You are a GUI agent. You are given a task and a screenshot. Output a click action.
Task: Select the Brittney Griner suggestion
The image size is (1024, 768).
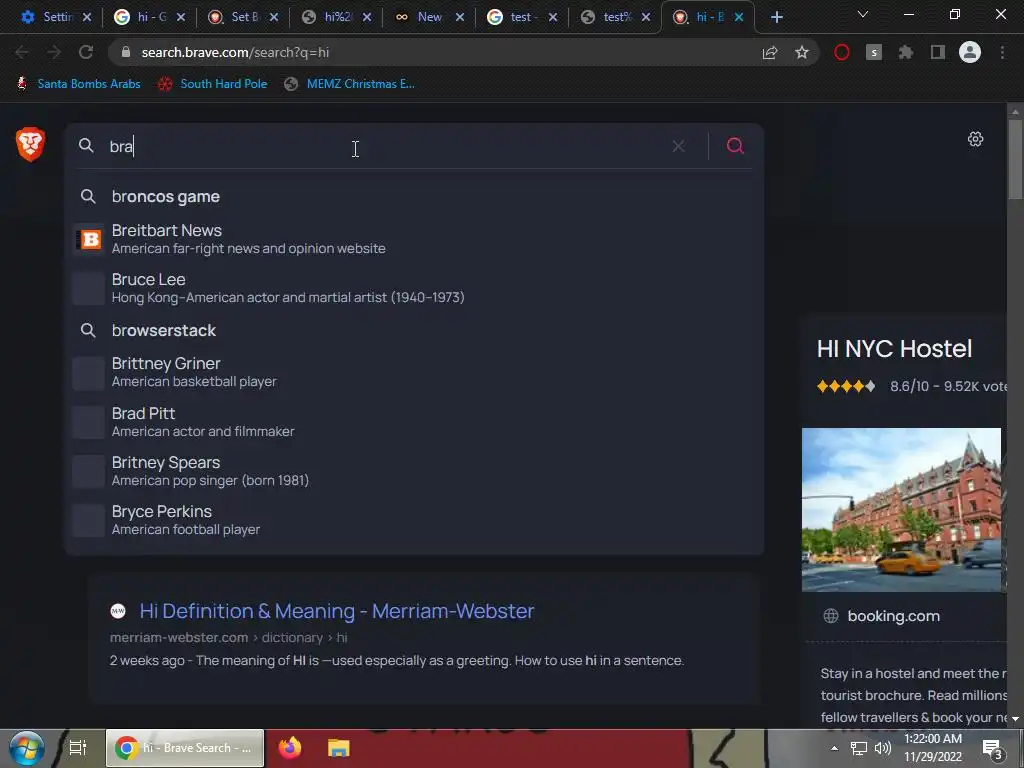[x=414, y=372]
